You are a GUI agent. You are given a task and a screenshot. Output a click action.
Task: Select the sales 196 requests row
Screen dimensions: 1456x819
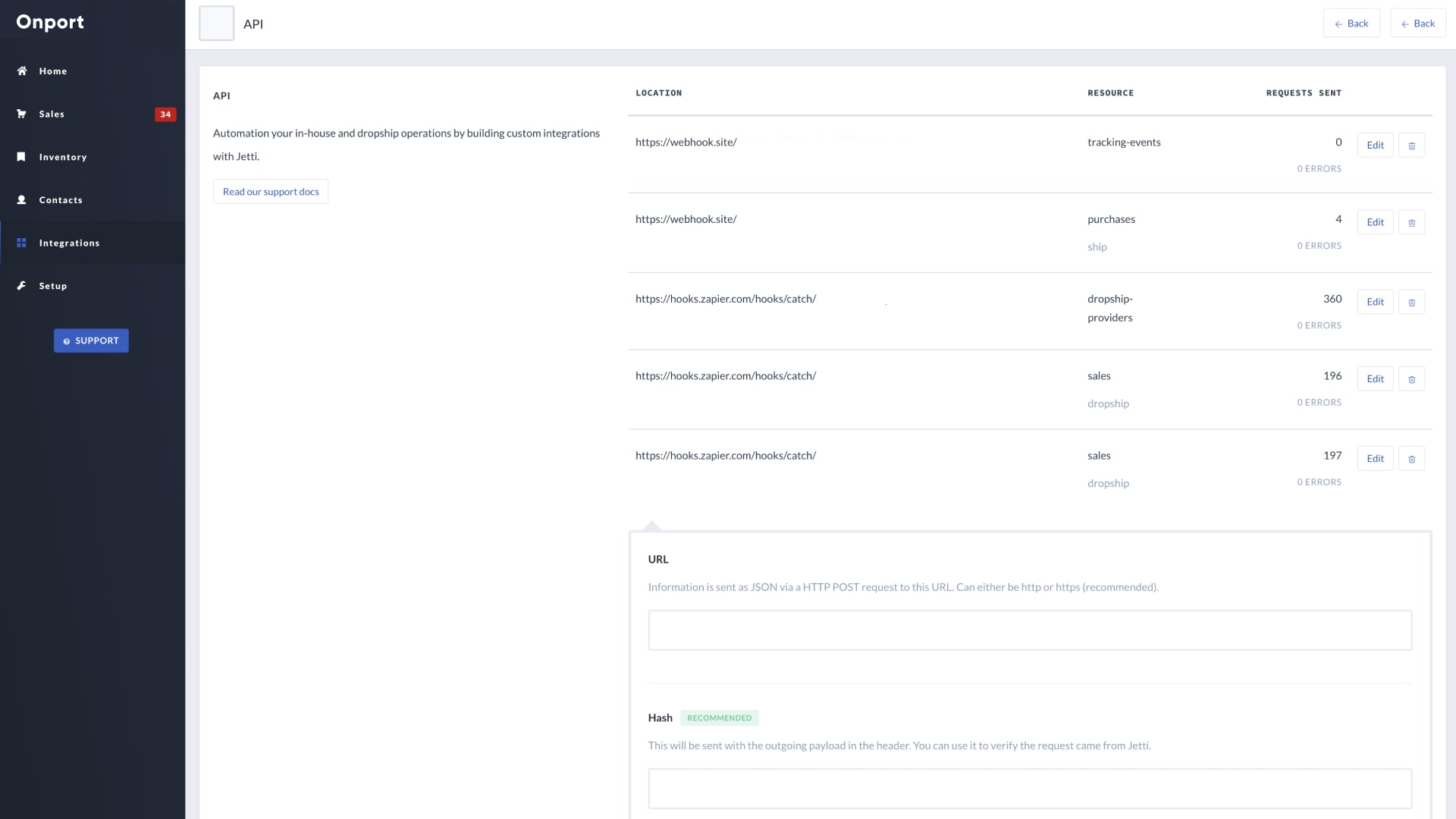click(x=1028, y=389)
